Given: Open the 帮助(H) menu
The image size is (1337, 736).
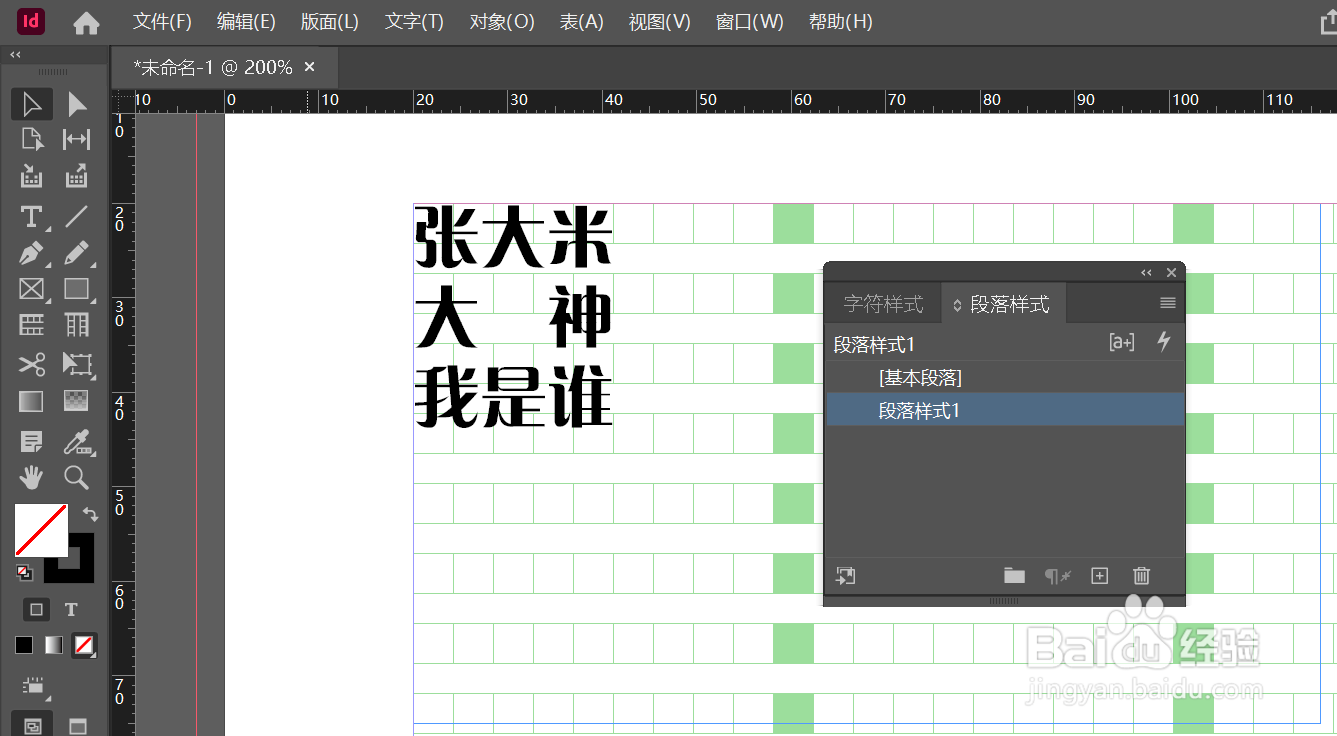Looking at the screenshot, I should (x=840, y=21).
